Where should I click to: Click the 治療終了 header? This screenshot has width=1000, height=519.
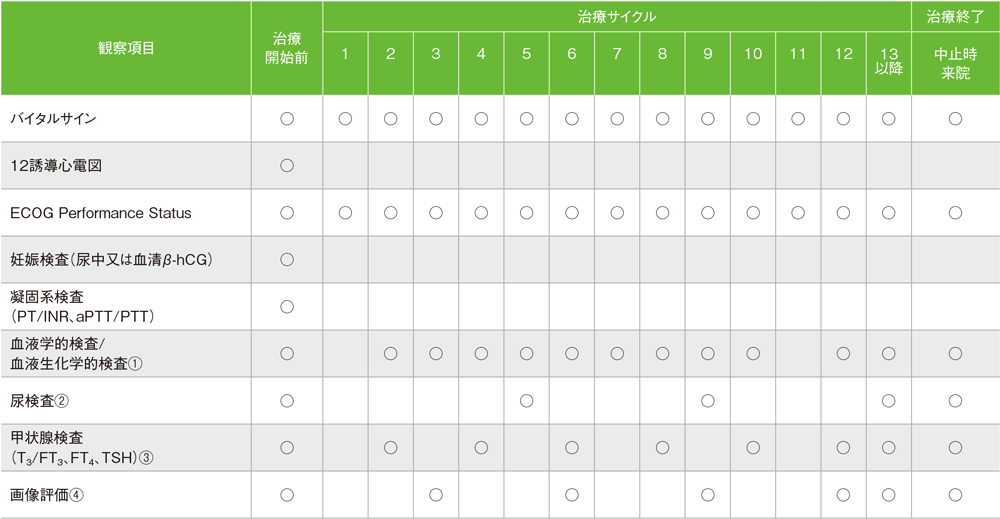pyautogui.click(x=955, y=17)
